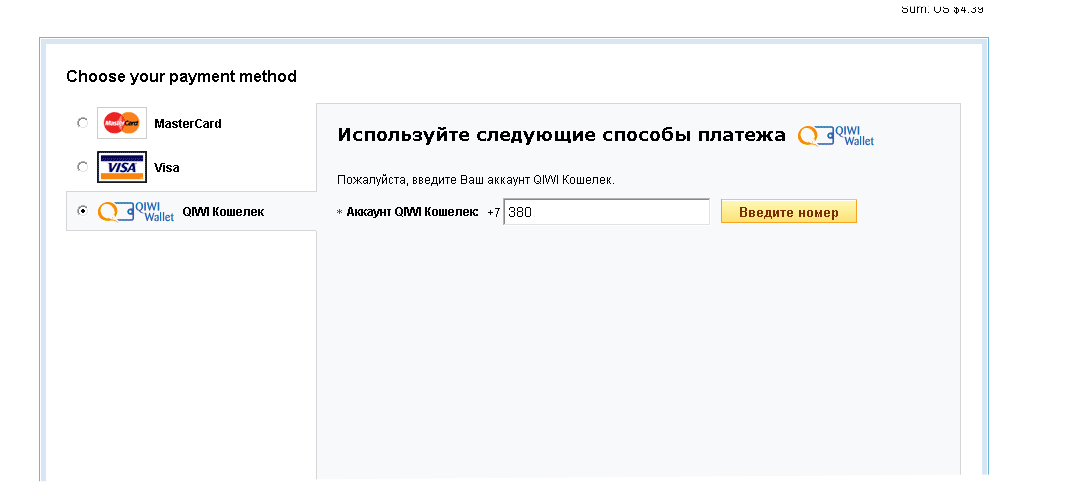
Task: Click the QIWI Кошелек option label
Action: click(x=223, y=212)
